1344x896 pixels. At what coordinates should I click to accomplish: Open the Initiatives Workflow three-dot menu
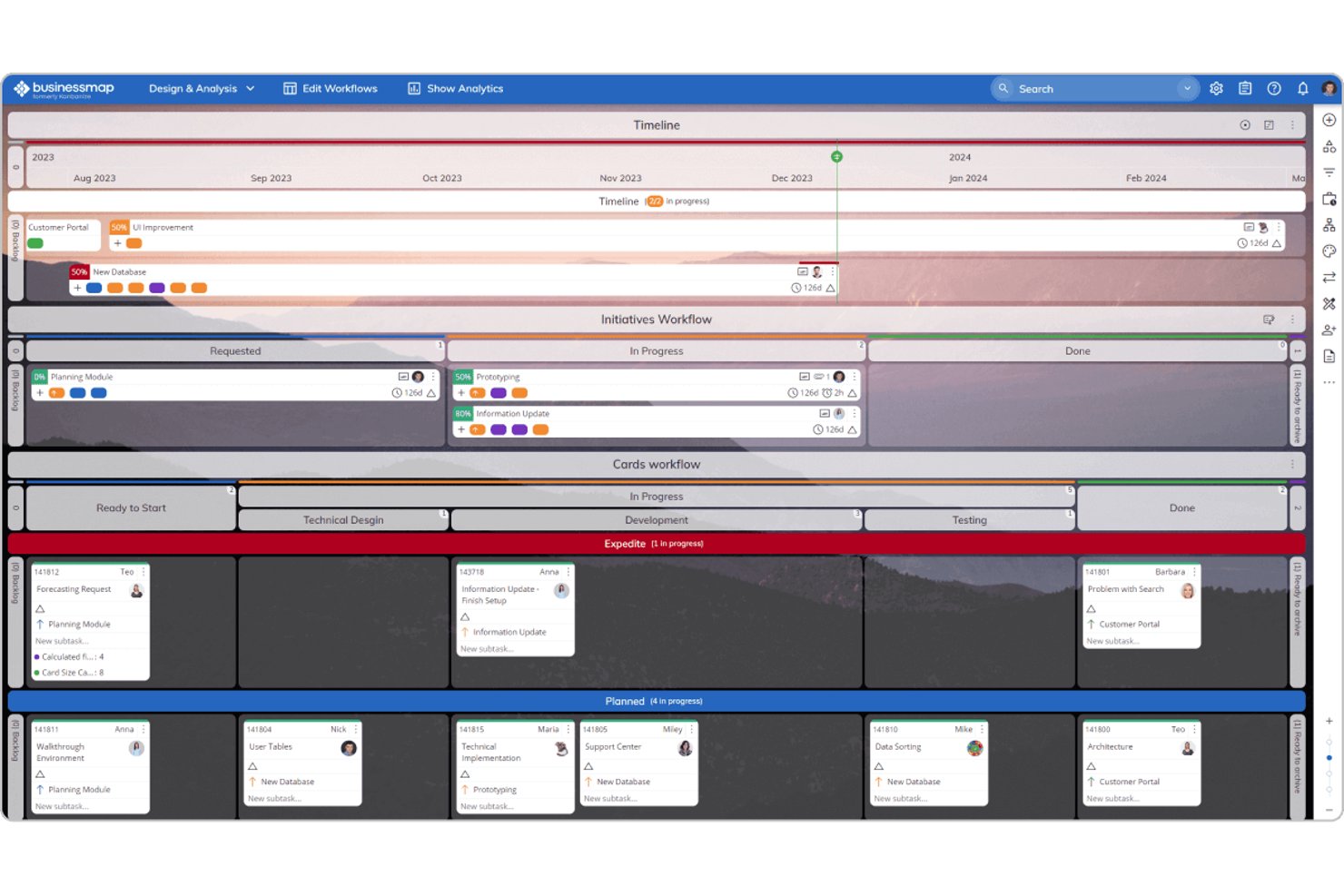1292,320
